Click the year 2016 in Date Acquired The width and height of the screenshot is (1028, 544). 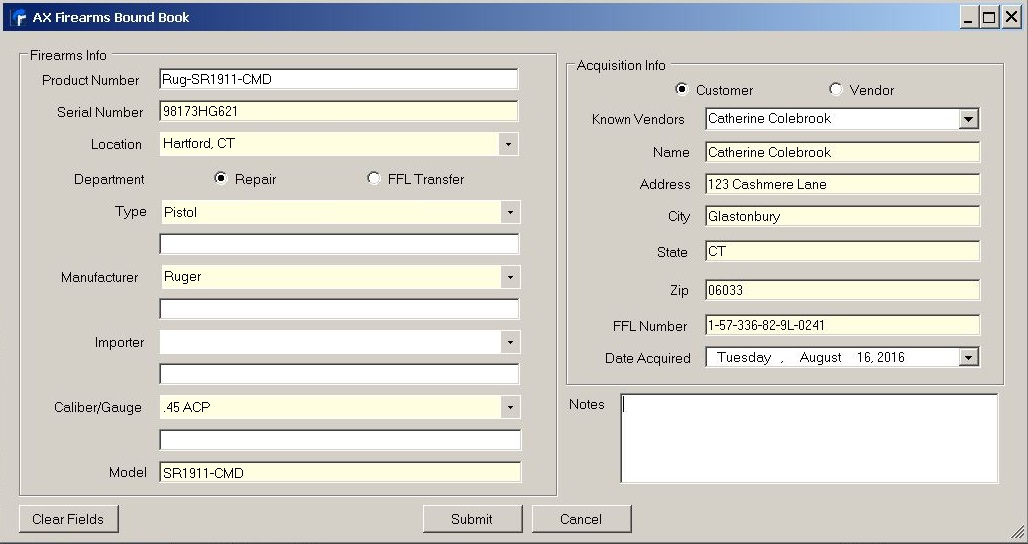click(x=890, y=357)
